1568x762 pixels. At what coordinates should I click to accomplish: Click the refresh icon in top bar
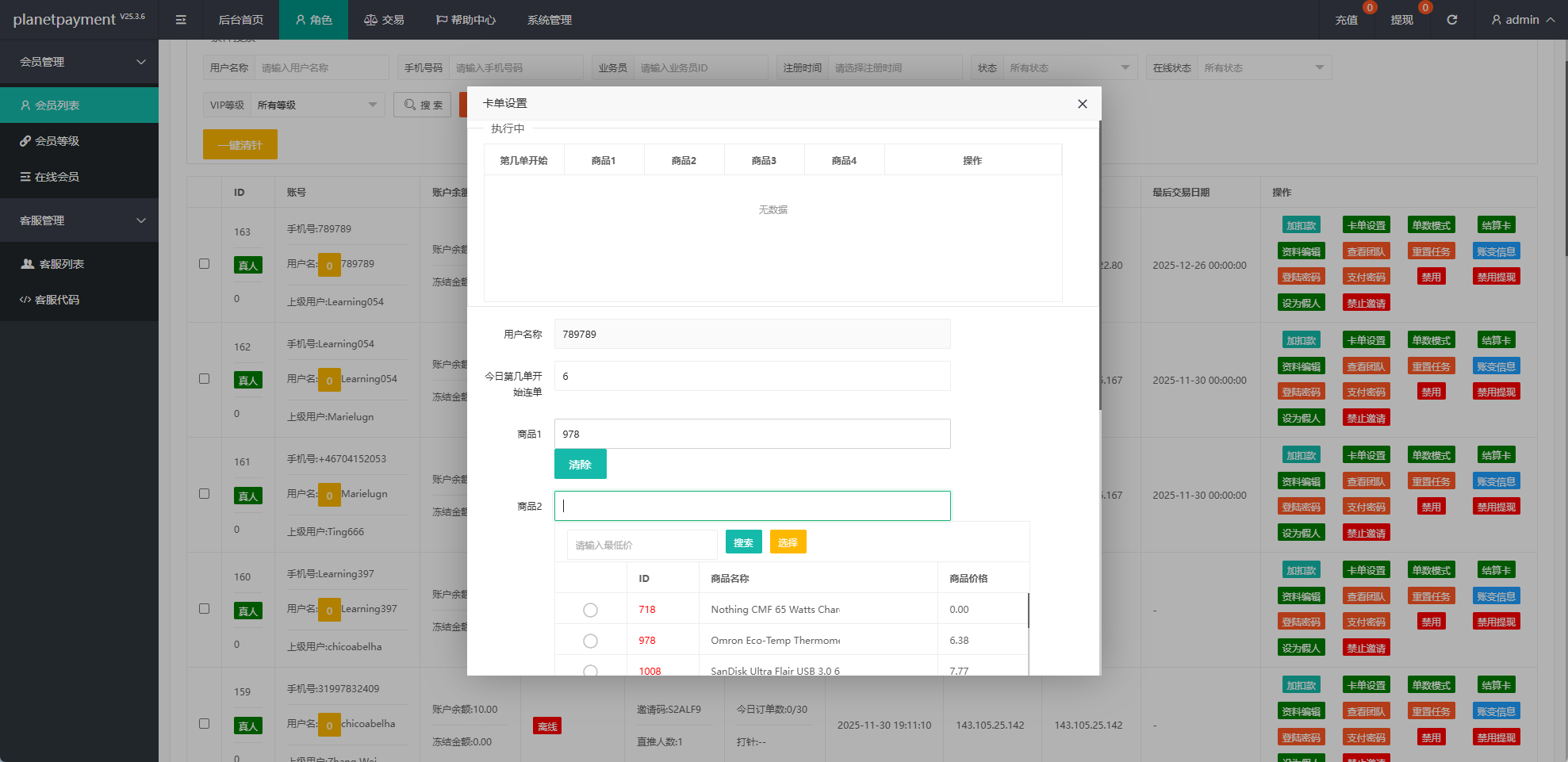tap(1451, 20)
